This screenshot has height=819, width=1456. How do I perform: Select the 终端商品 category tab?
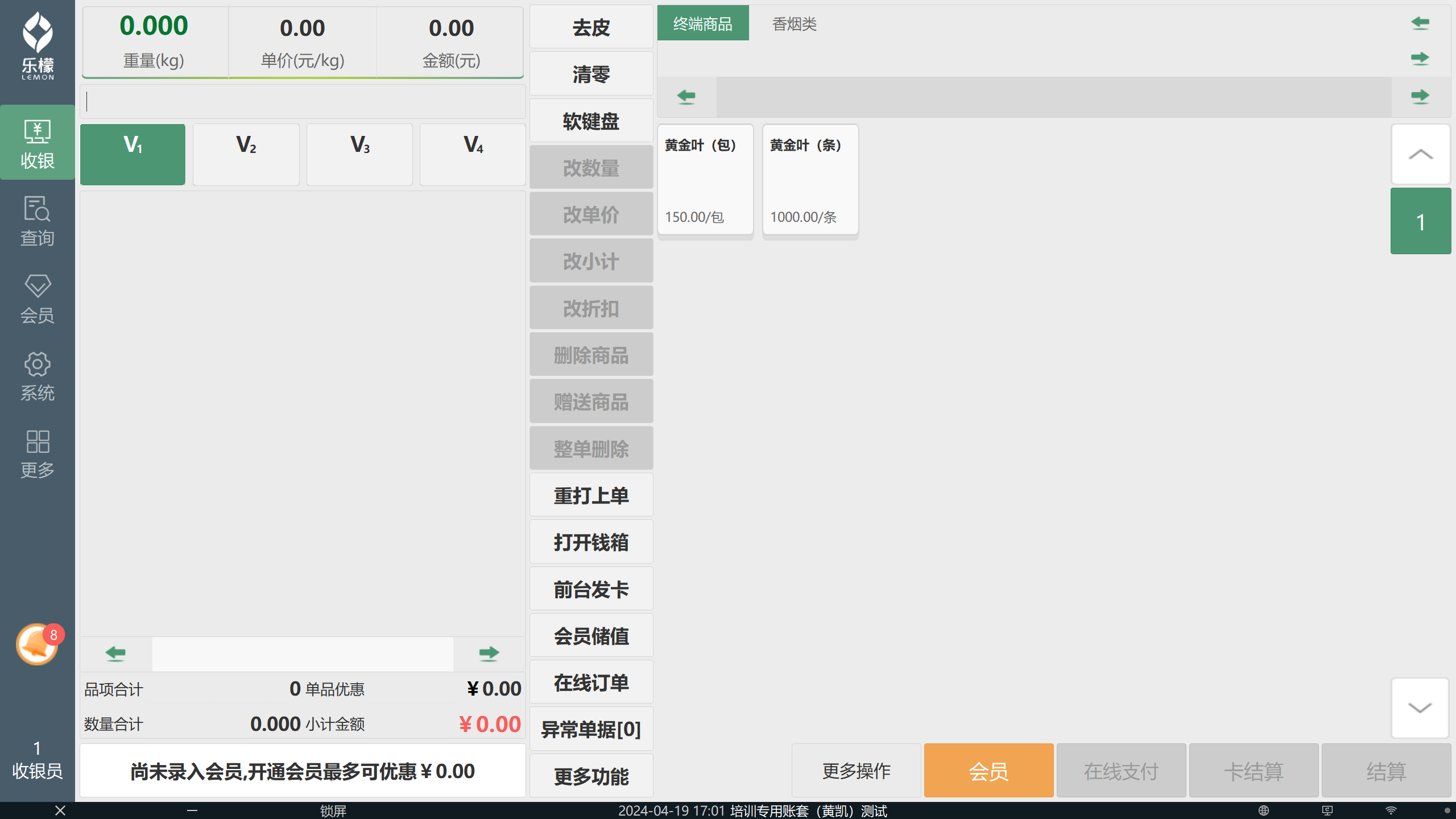coord(703,23)
